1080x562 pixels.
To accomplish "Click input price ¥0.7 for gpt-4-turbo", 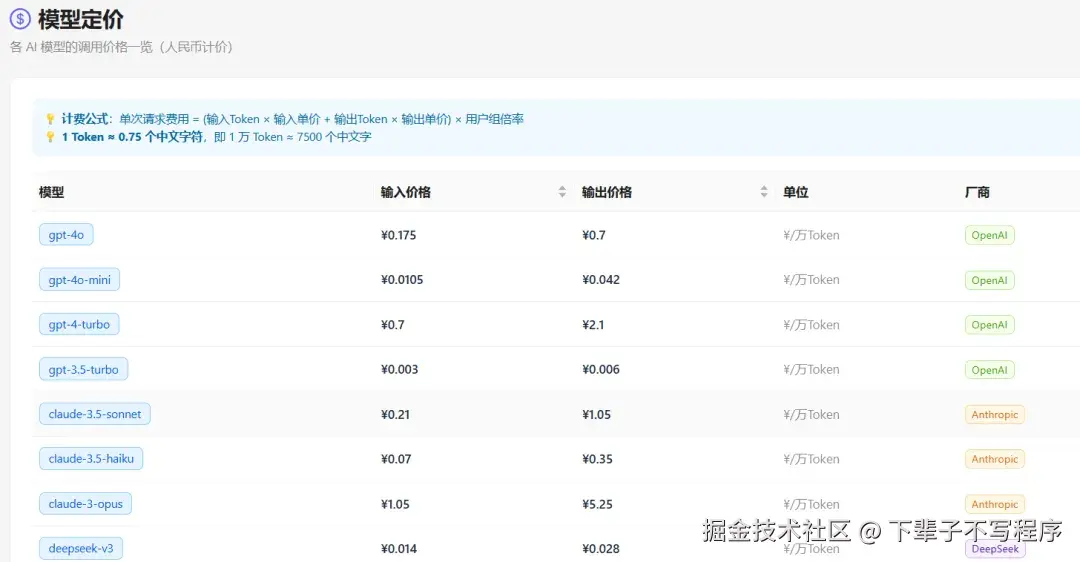I will click(393, 324).
